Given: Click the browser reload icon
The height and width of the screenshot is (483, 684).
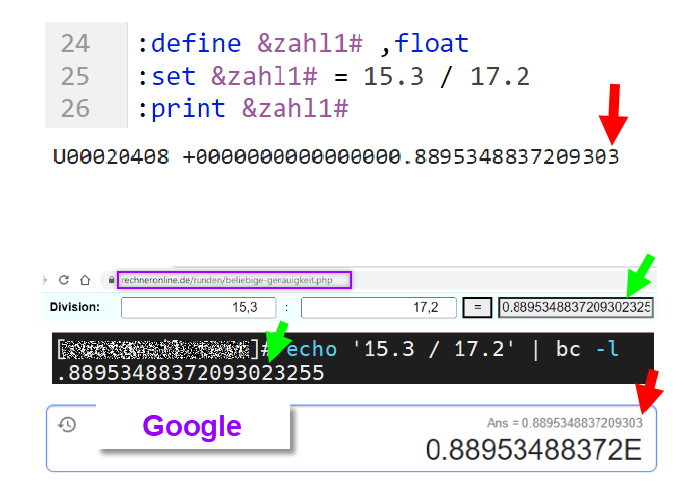Looking at the screenshot, I should (x=64, y=280).
